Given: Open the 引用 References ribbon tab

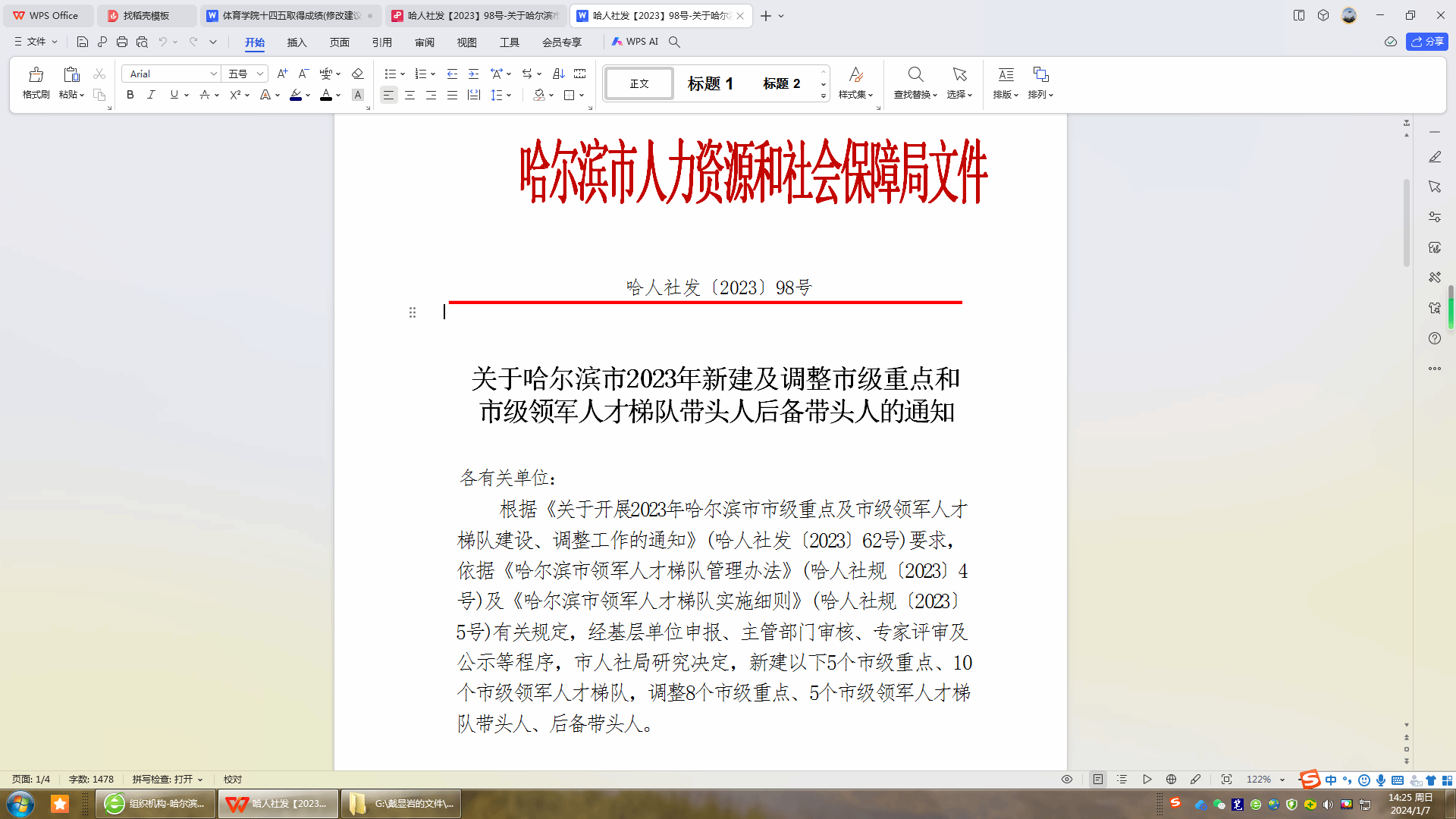Looking at the screenshot, I should coord(382,42).
